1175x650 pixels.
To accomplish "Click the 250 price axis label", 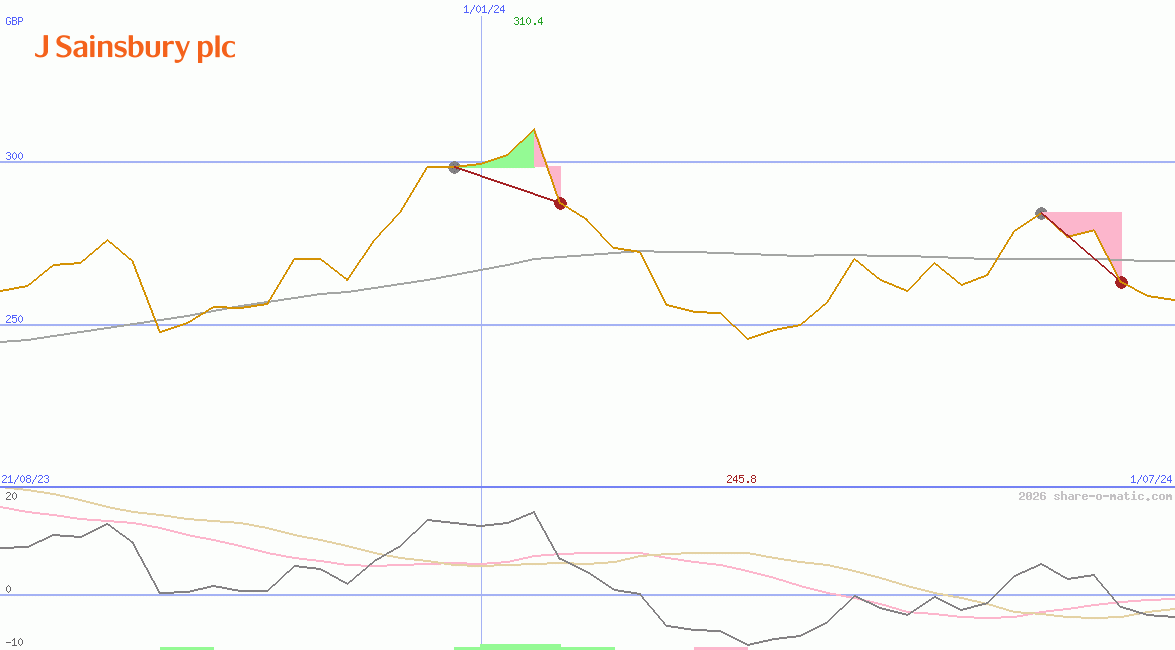I will tap(14, 319).
